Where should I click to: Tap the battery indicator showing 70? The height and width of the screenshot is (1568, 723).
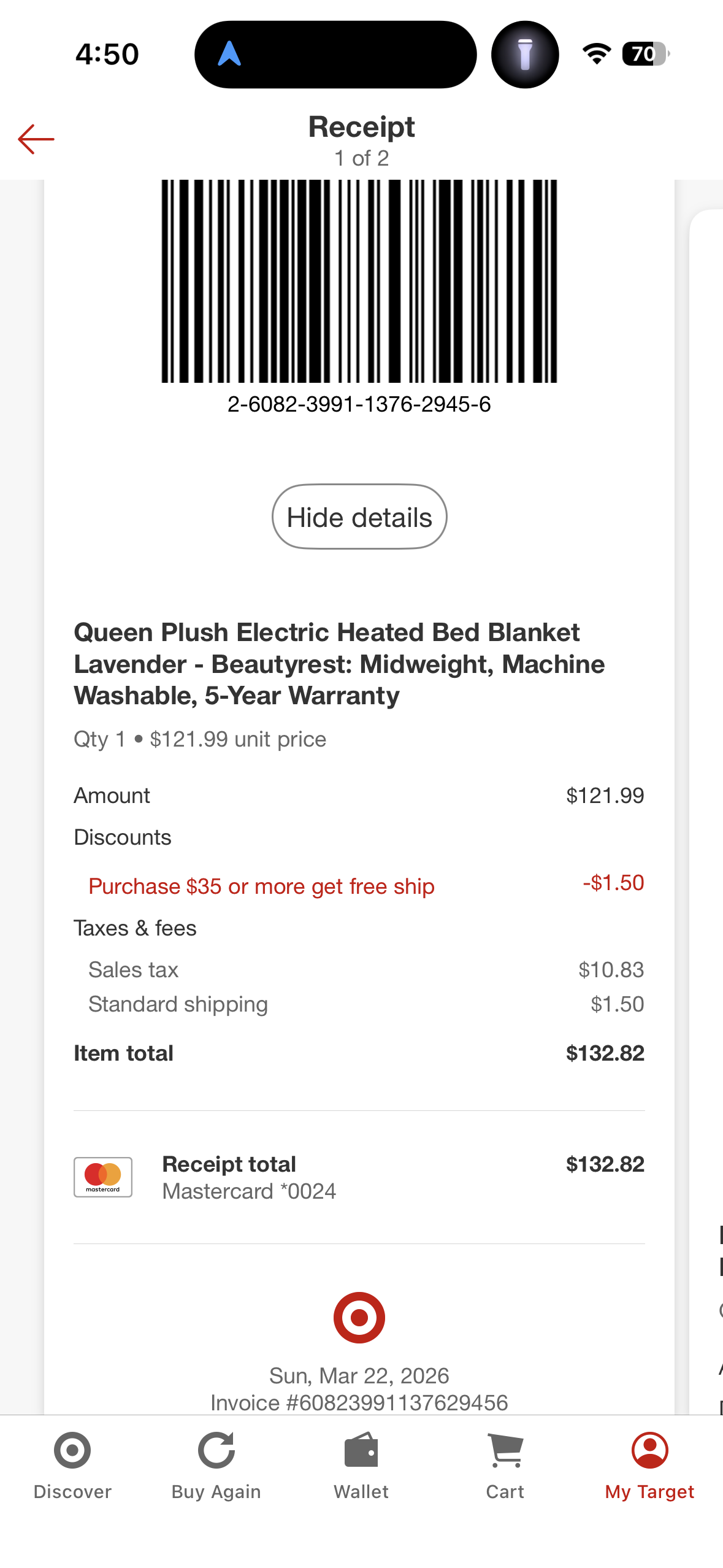point(645,54)
